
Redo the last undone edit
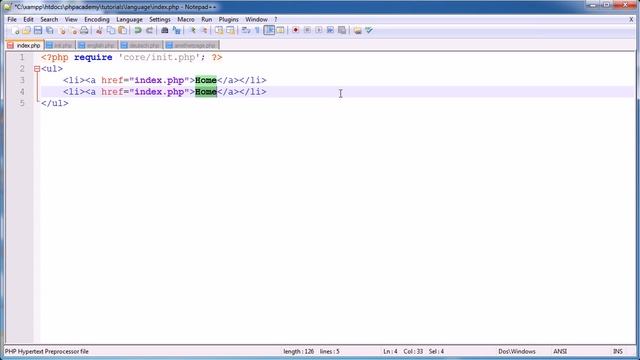pos(149,31)
